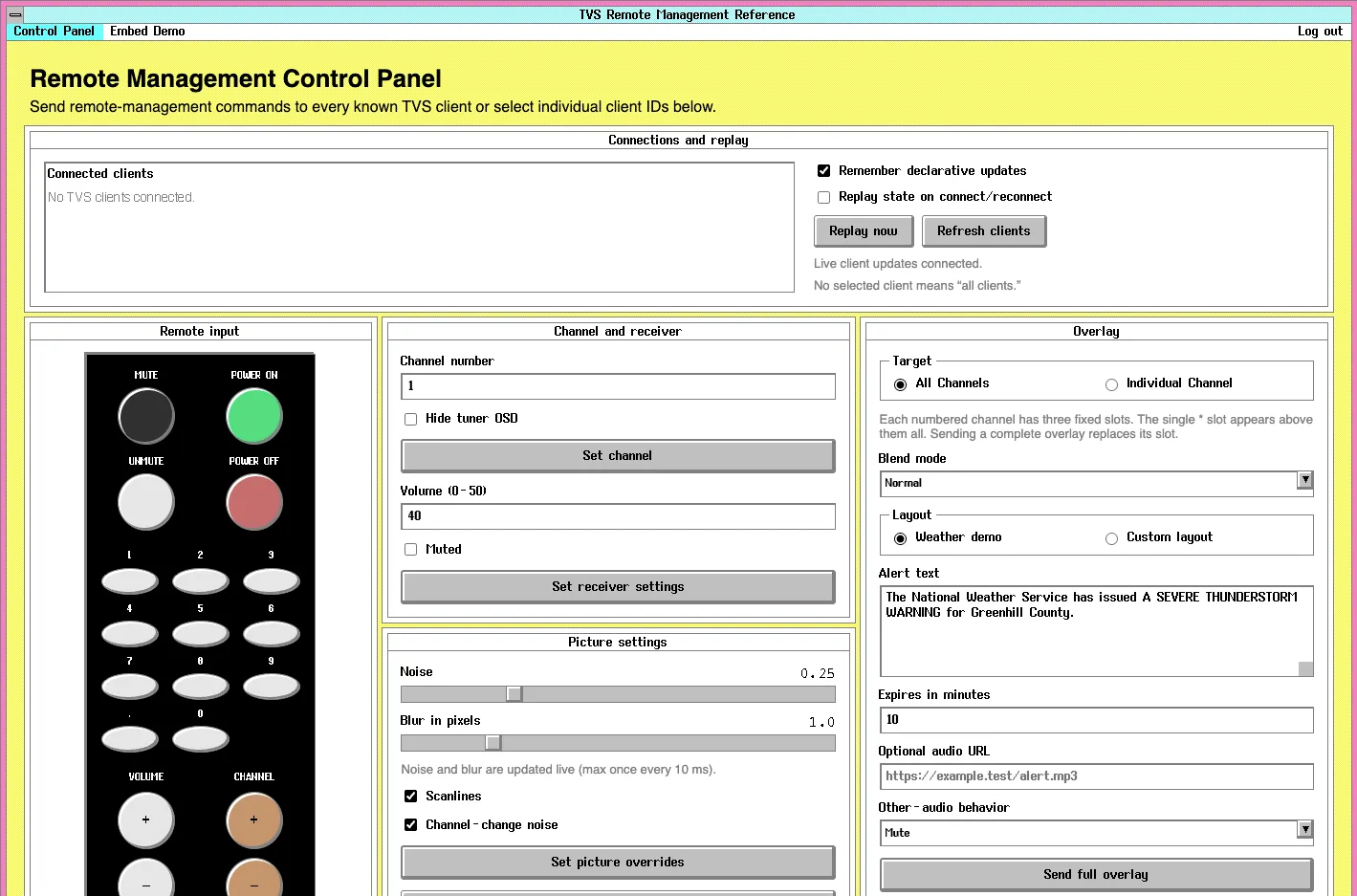Click the Refresh clients button

pyautogui.click(x=984, y=231)
